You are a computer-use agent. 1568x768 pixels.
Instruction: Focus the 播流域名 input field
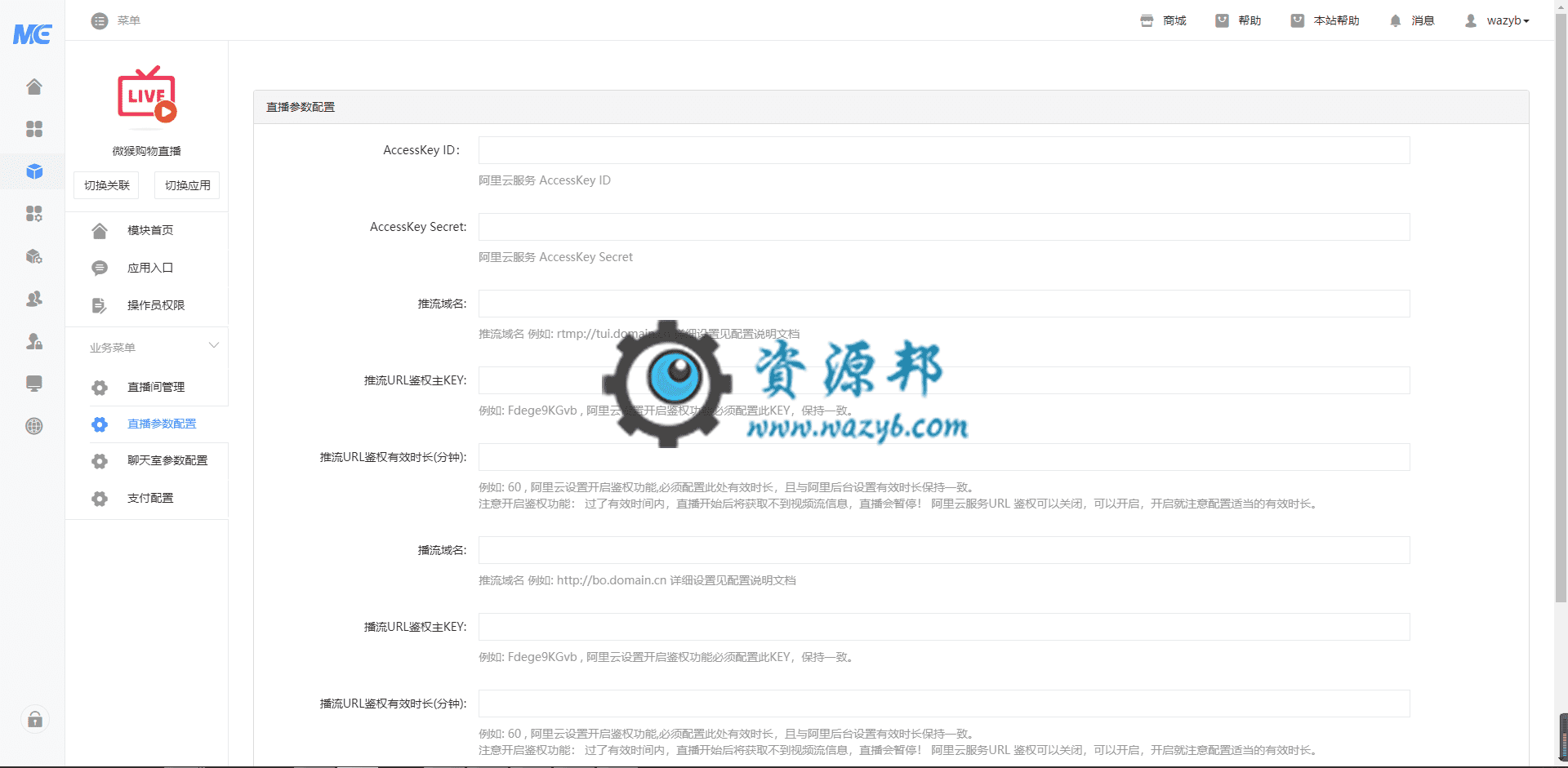(x=944, y=550)
